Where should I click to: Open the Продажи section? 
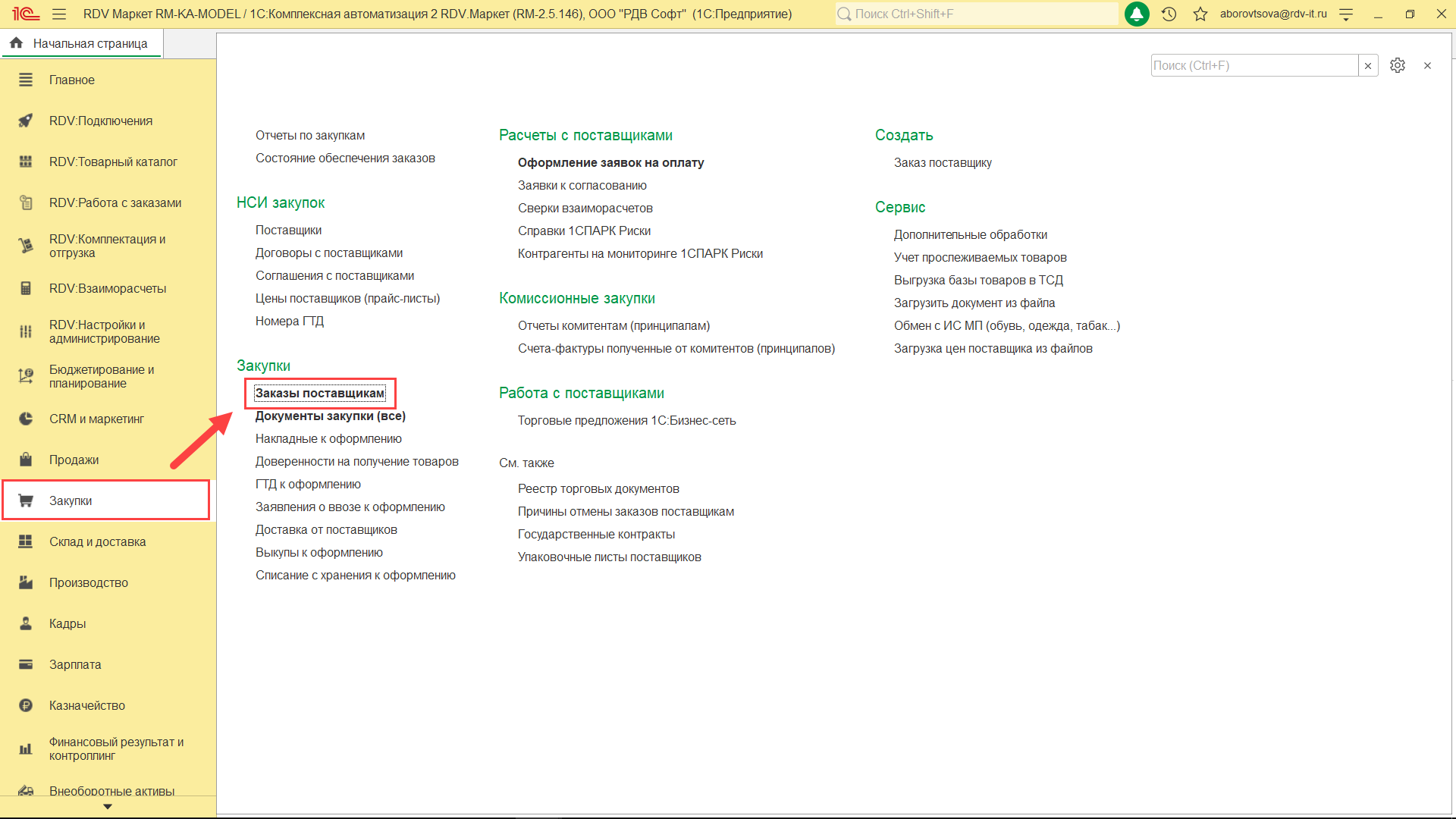(x=74, y=460)
